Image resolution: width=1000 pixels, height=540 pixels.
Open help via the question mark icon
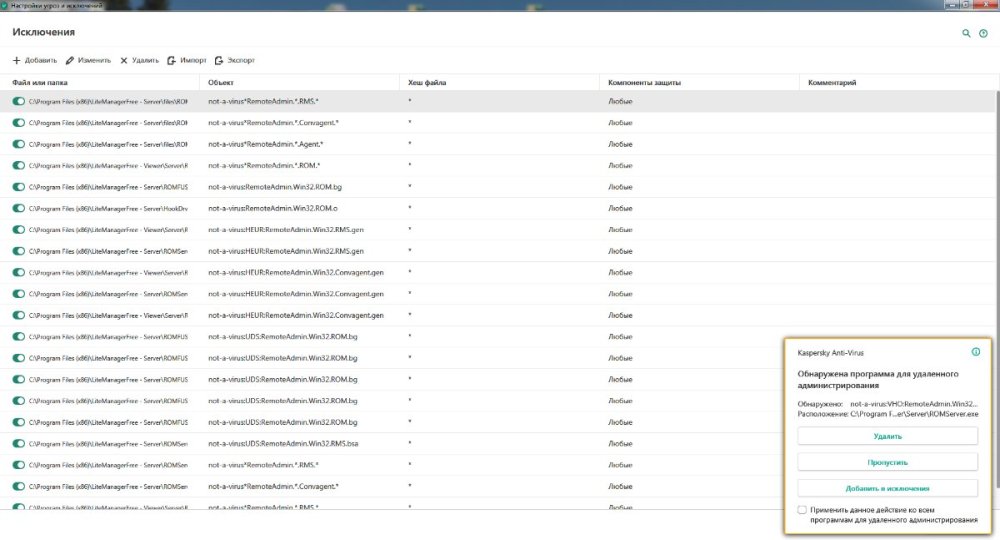[x=983, y=33]
